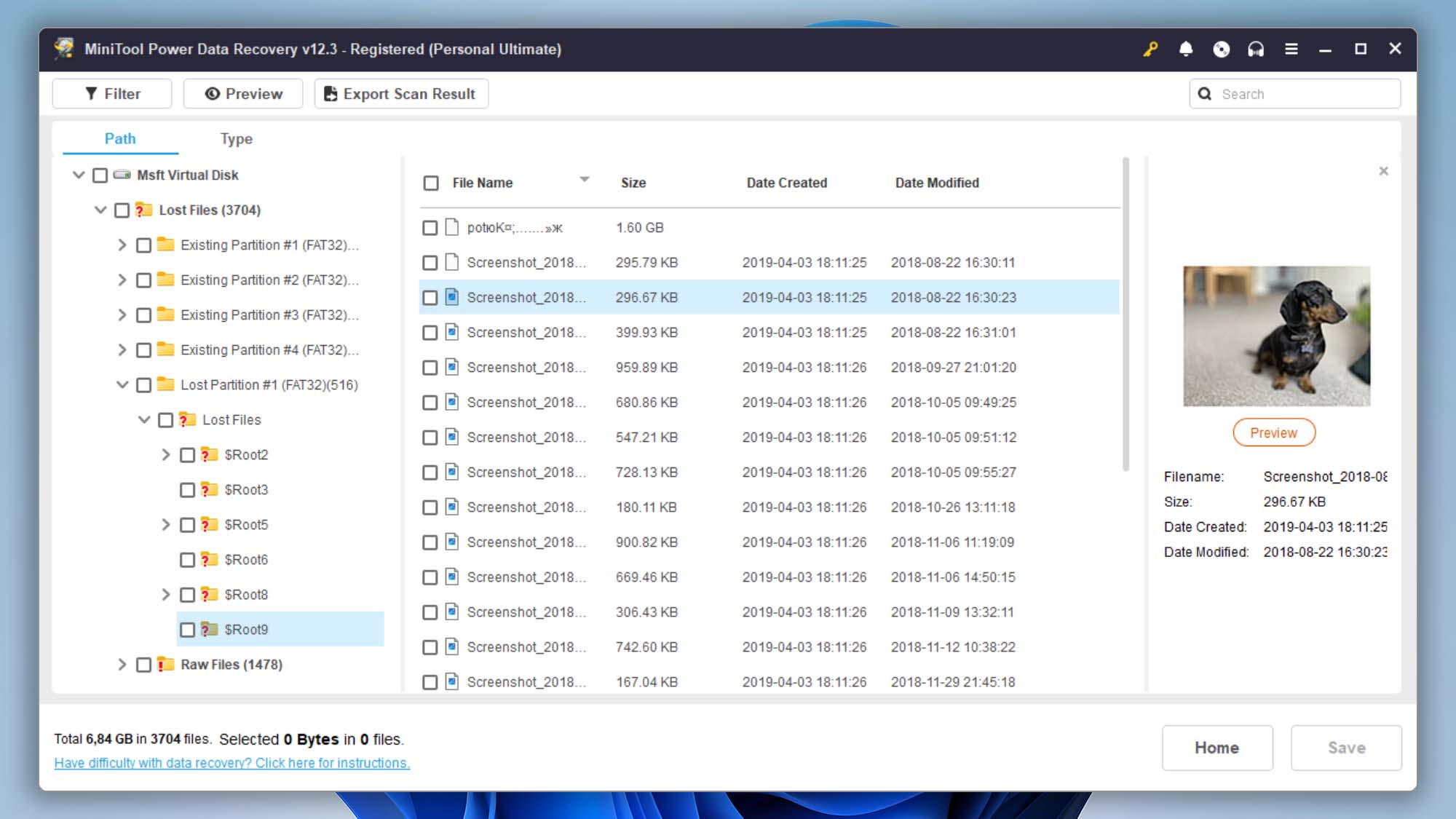The width and height of the screenshot is (1456, 819).
Task: Open the bell notifications icon
Action: (x=1186, y=49)
